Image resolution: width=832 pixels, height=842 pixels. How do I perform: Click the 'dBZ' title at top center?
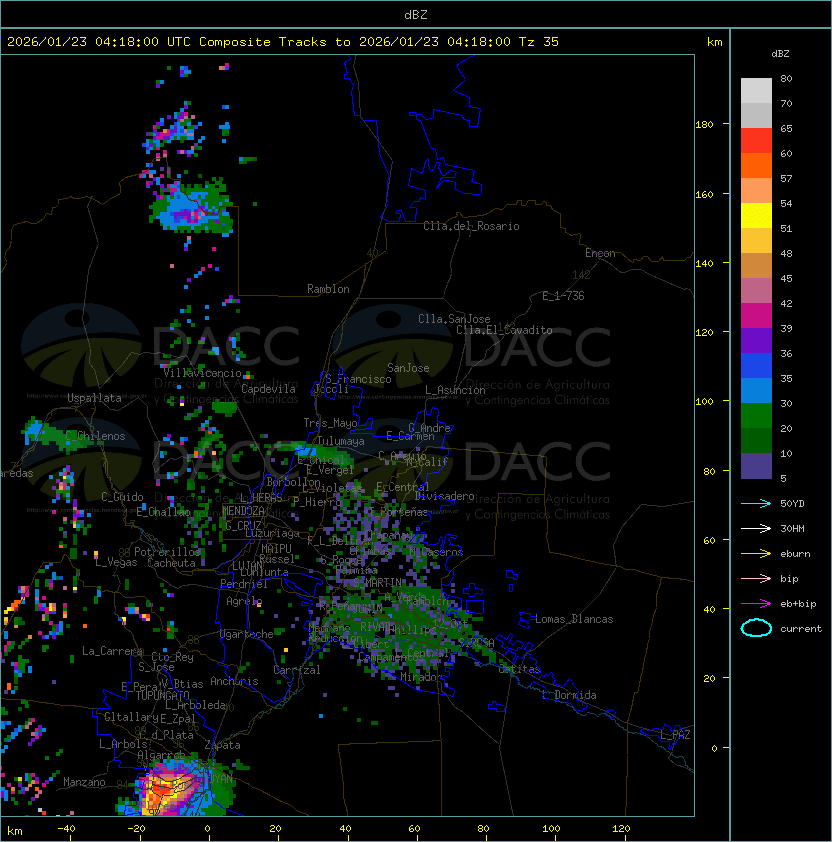tap(416, 15)
